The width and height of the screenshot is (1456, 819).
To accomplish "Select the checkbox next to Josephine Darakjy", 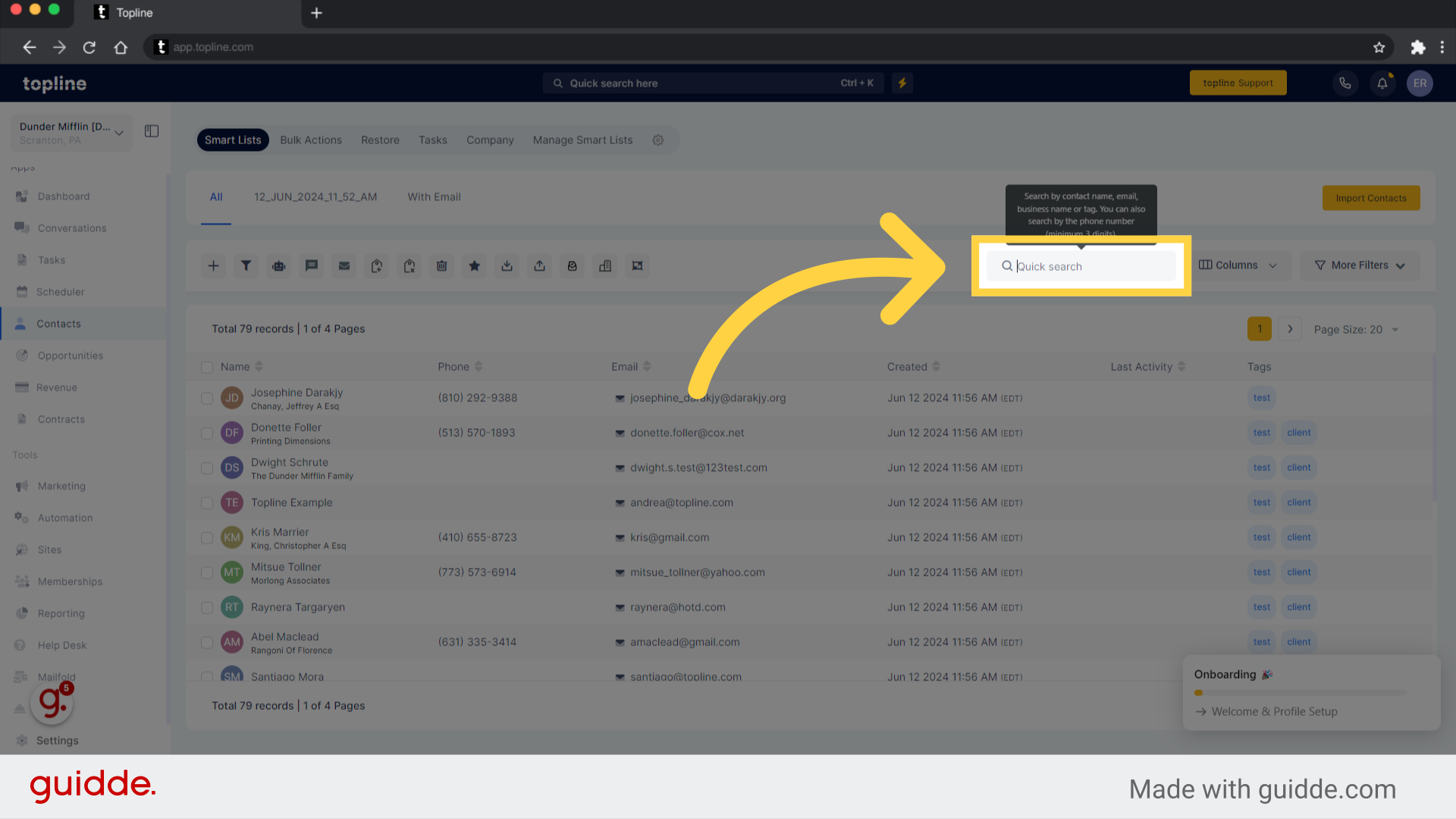I will (x=206, y=397).
